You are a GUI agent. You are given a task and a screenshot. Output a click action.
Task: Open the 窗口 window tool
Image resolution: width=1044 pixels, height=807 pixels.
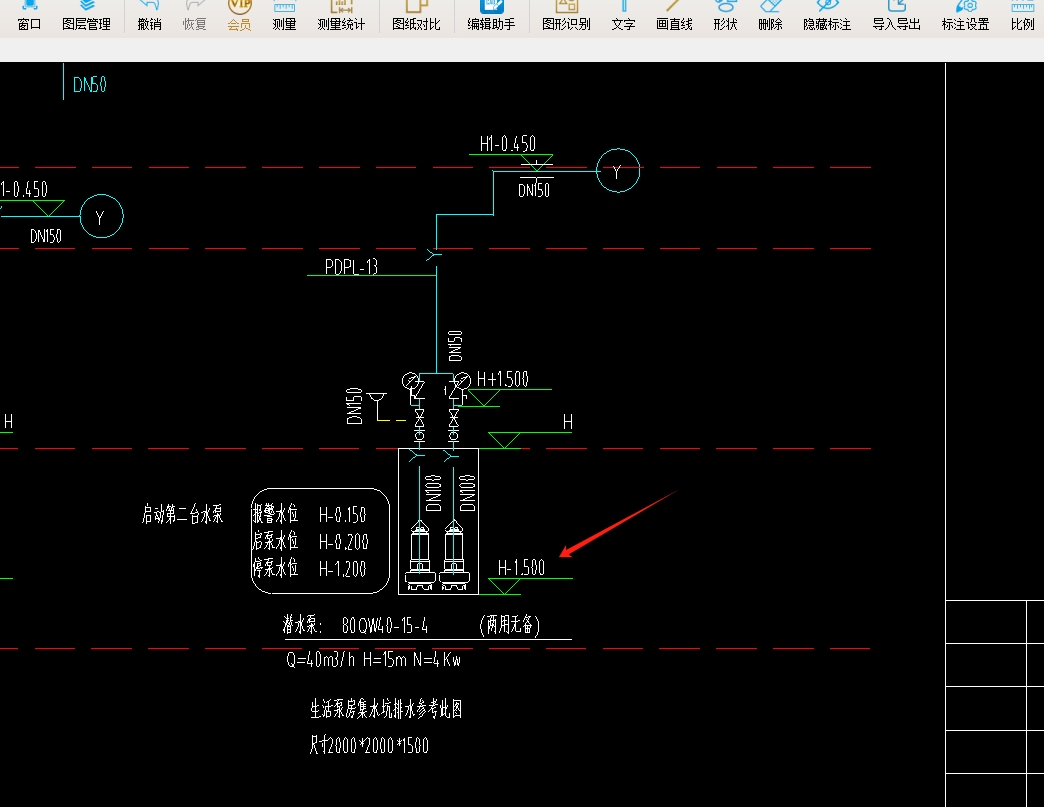(29, 17)
